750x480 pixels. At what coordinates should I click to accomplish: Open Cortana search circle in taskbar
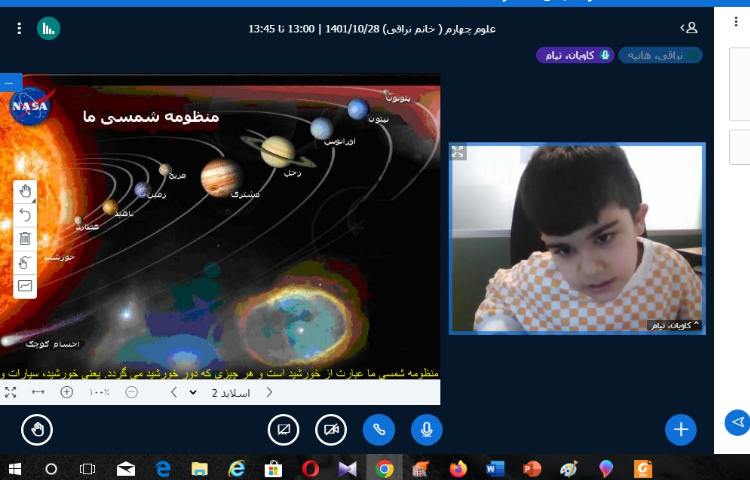click(51, 469)
